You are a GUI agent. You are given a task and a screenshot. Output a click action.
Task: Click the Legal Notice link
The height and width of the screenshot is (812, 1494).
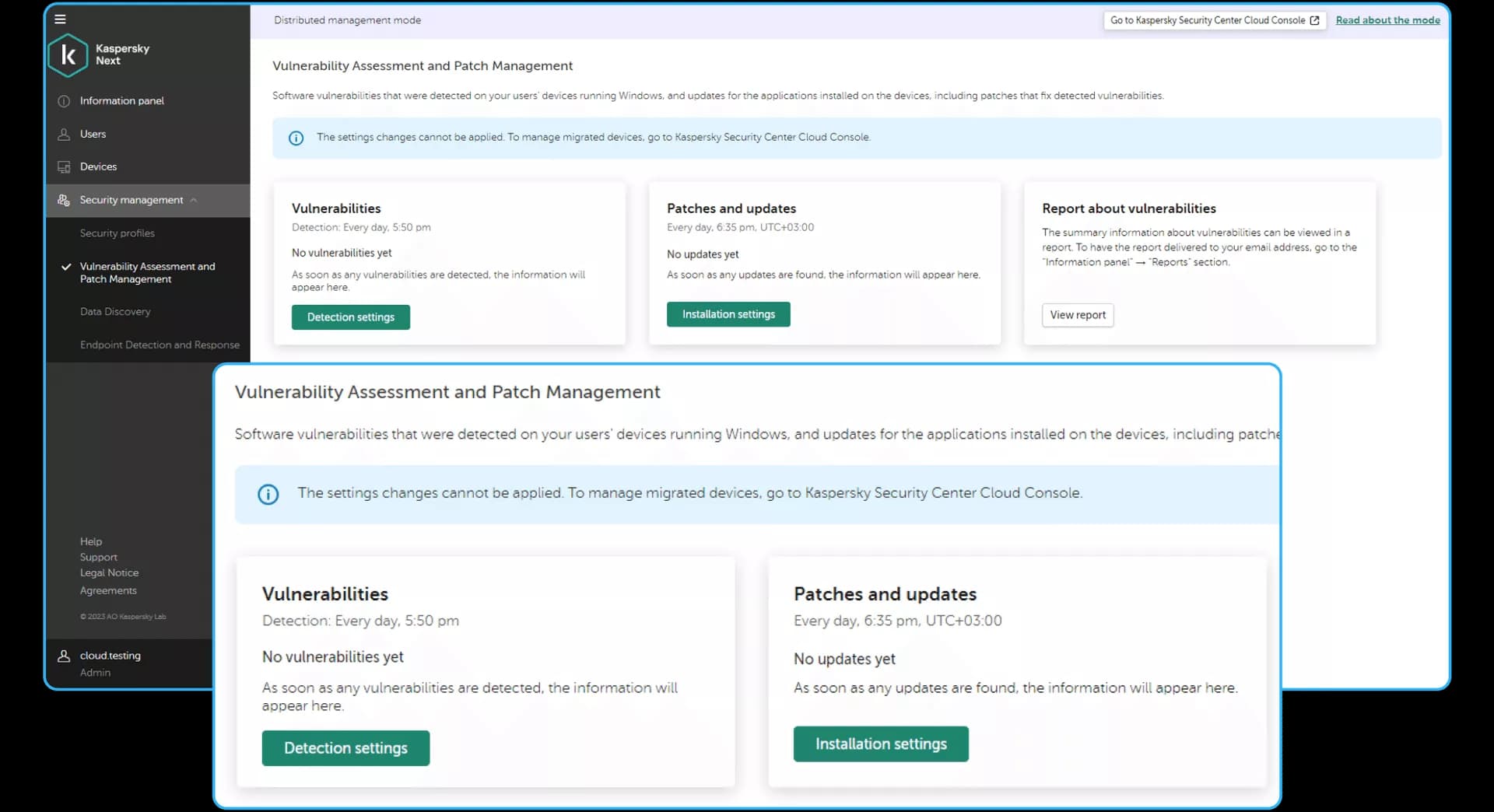tap(109, 573)
